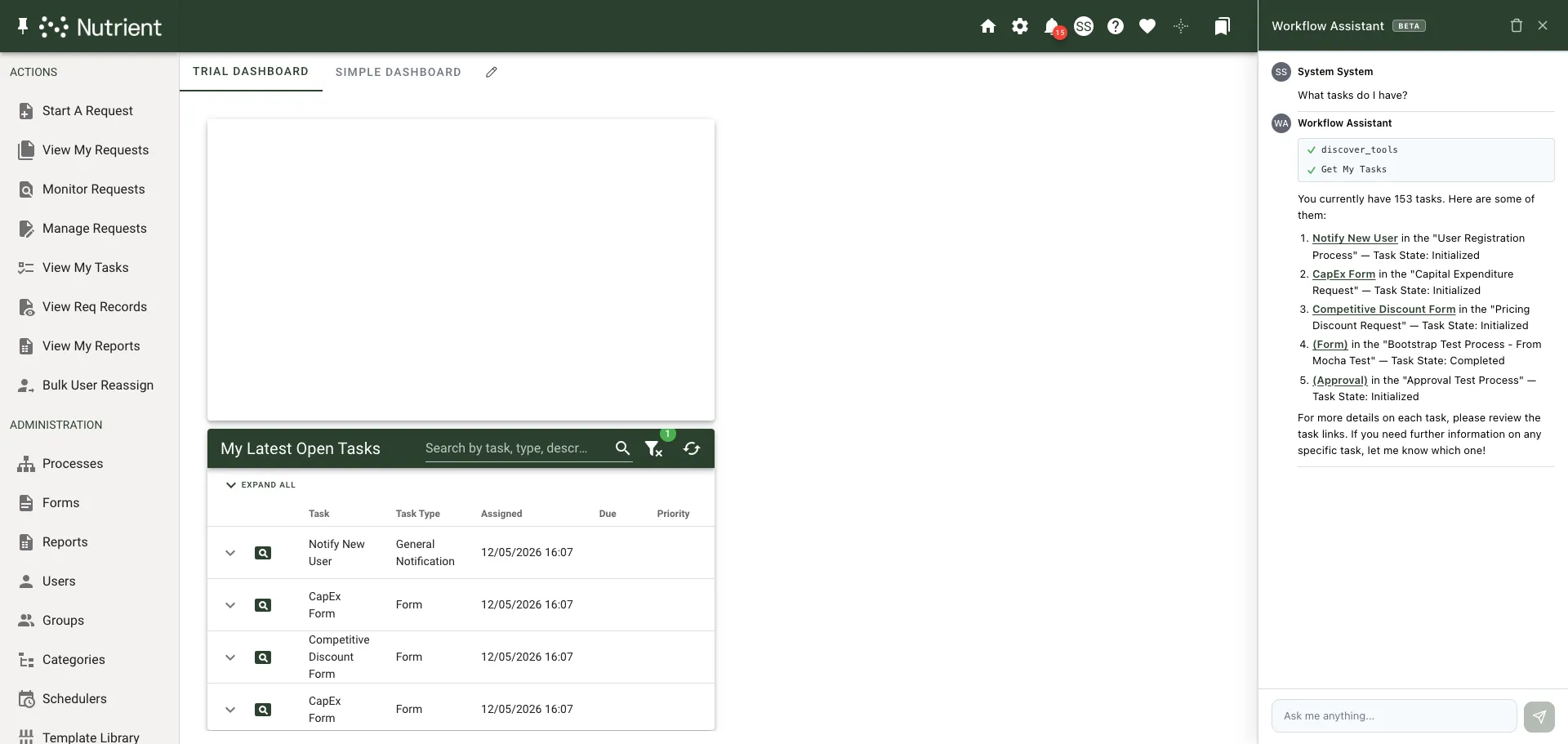View details of Notify New User task
This screenshot has width=1568, height=744.
coord(263,553)
